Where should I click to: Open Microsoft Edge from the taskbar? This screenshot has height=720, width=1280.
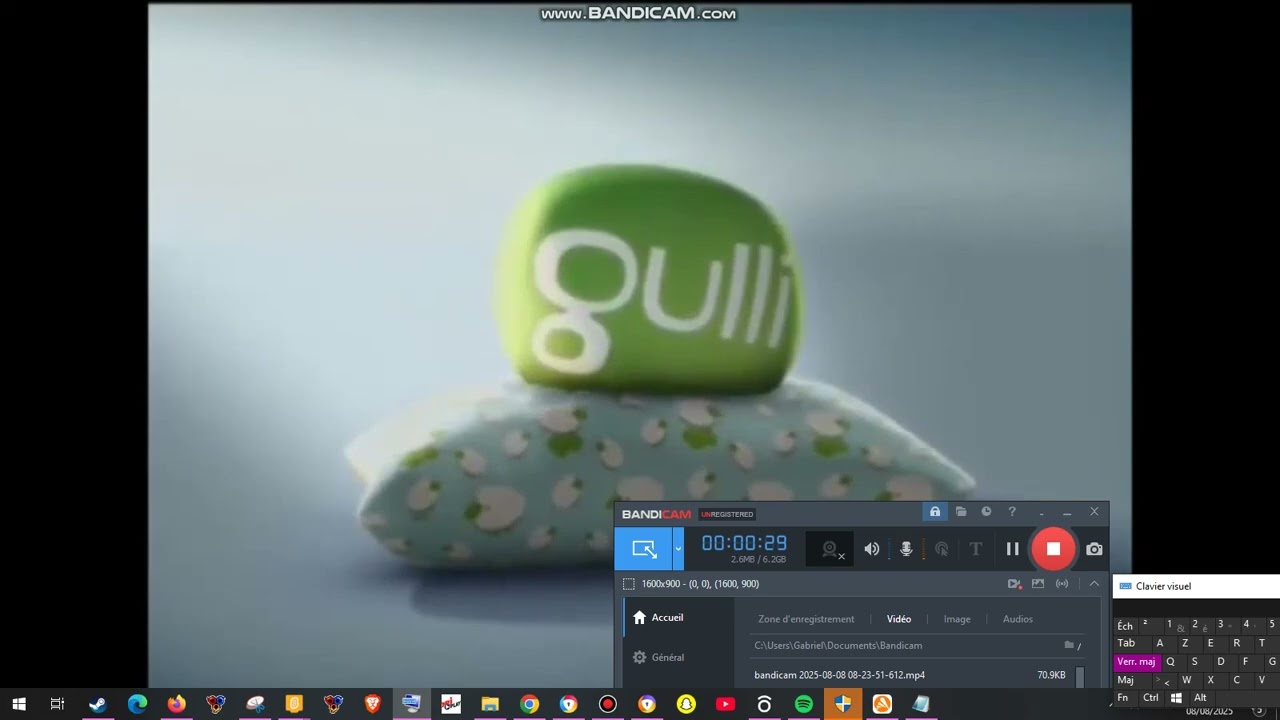click(137, 704)
